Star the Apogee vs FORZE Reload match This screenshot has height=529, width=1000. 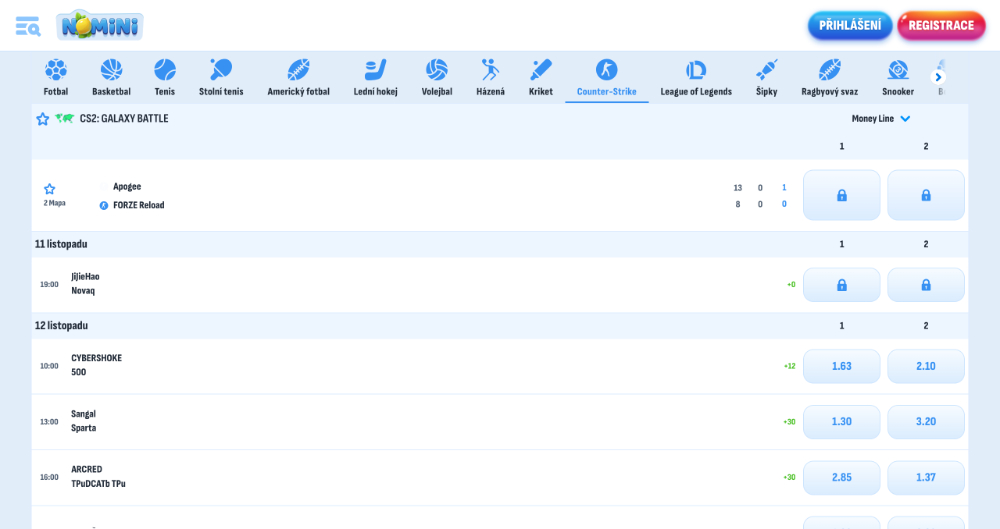click(49, 188)
